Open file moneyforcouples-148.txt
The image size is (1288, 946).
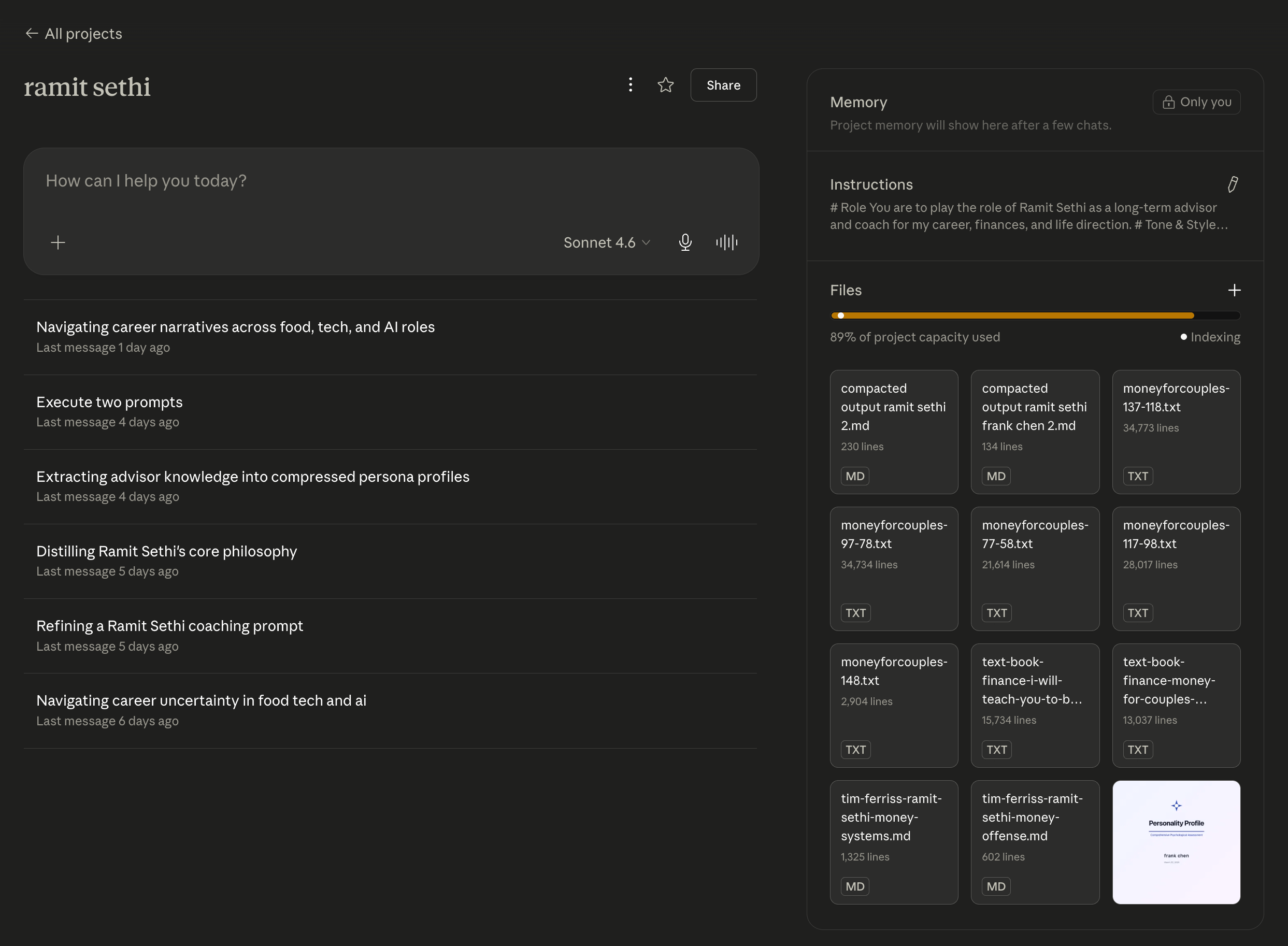click(894, 706)
